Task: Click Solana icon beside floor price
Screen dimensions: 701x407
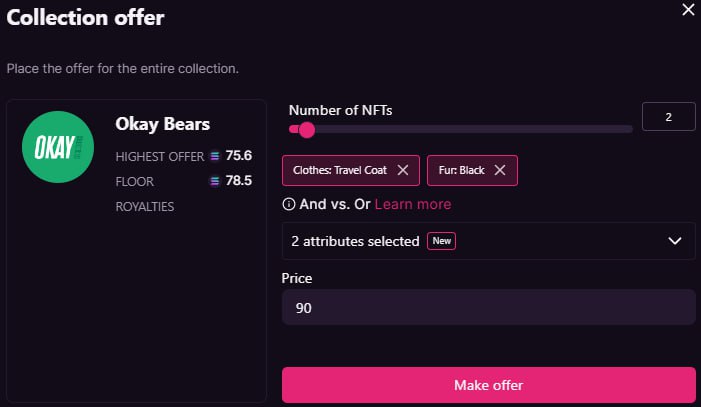Action: [214, 181]
